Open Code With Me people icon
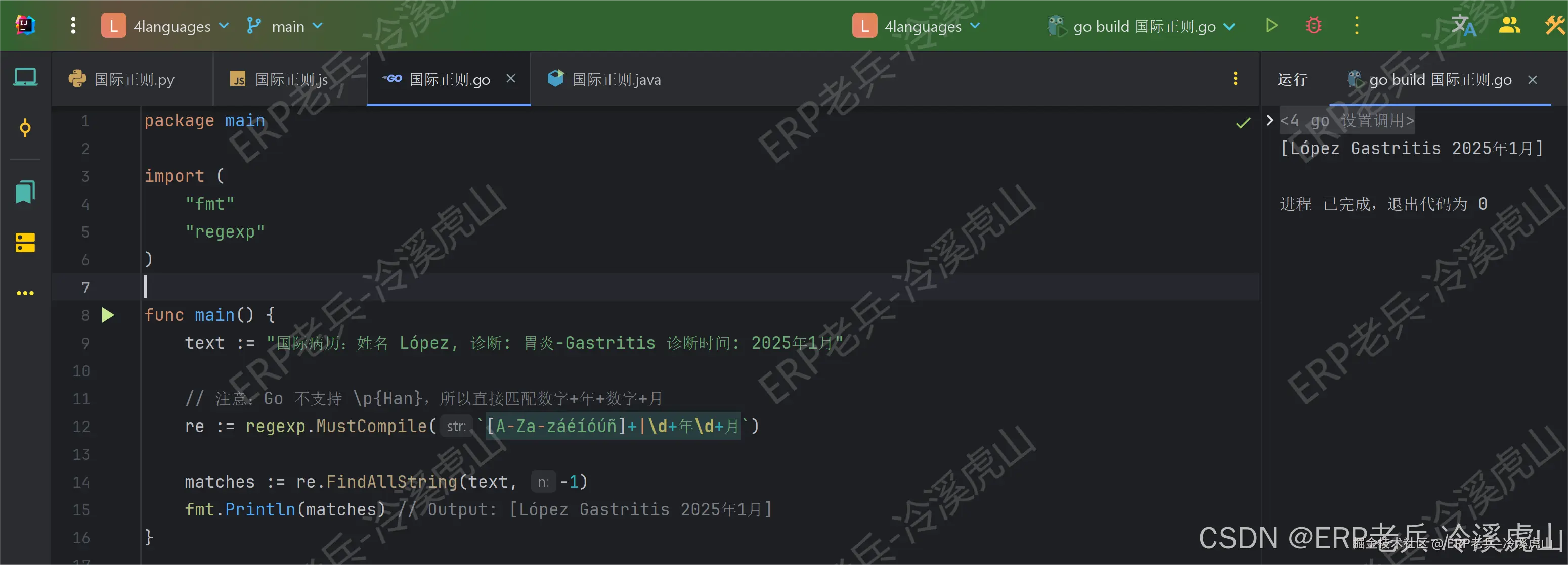This screenshot has height=565, width=1568. 1509,26
